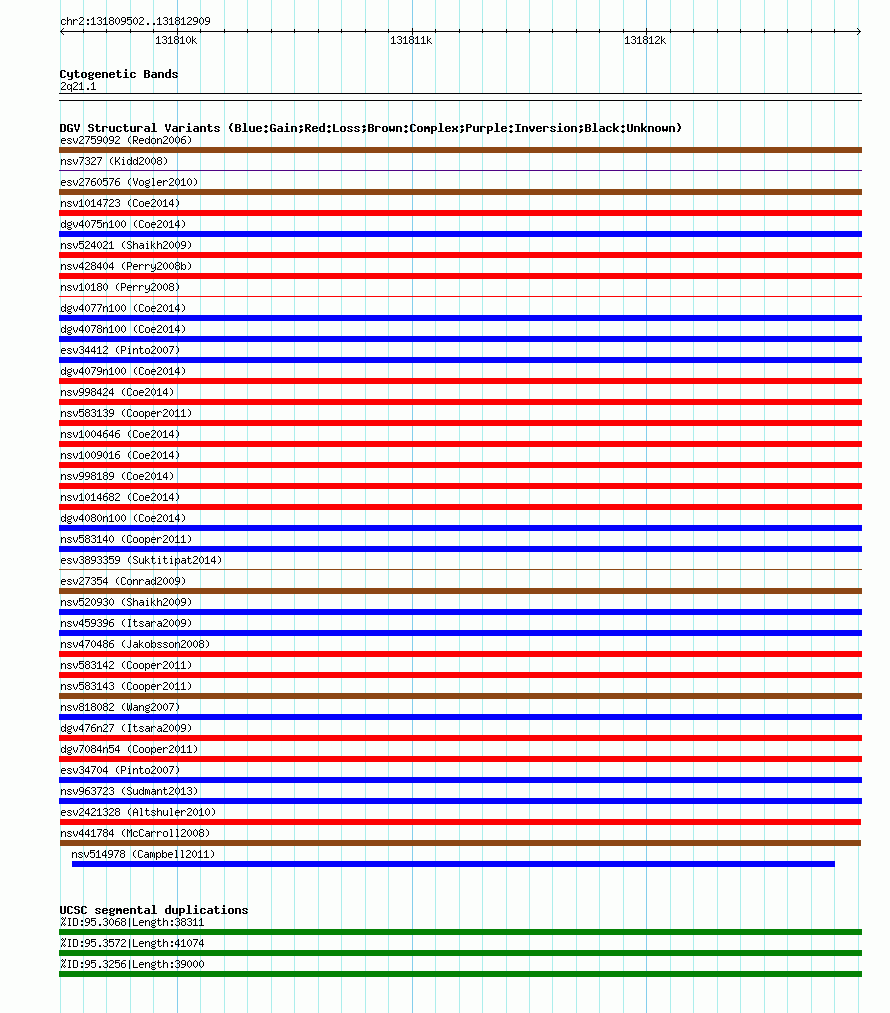
Task: Select esv27354 (Conrad2009) label
Action: pos(123,581)
